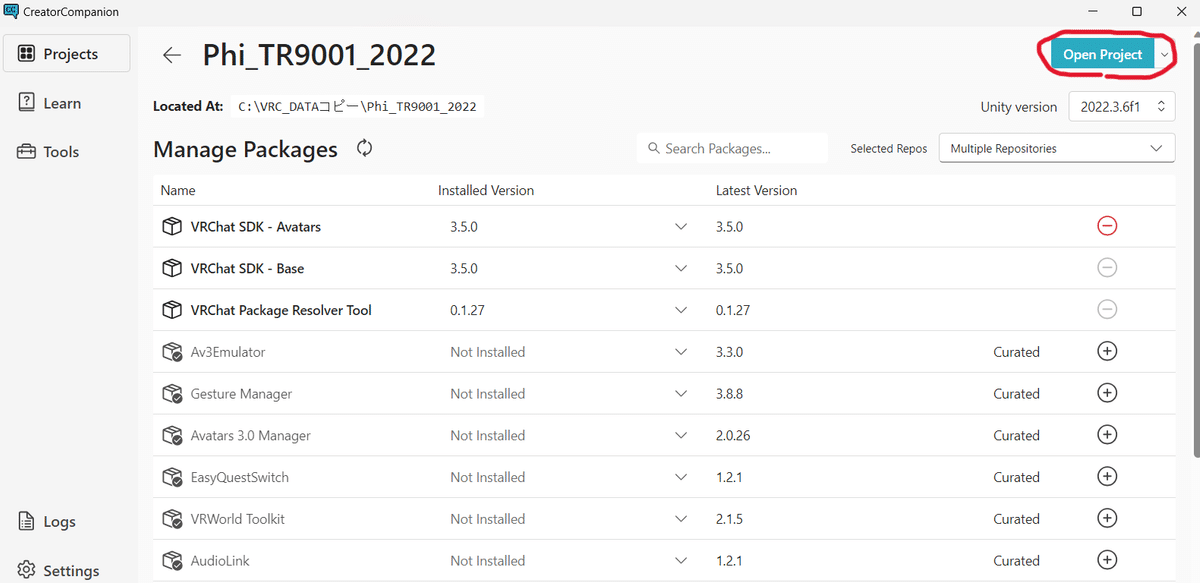1200x583 pixels.
Task: Click the Unity version label
Action: [1019, 107]
